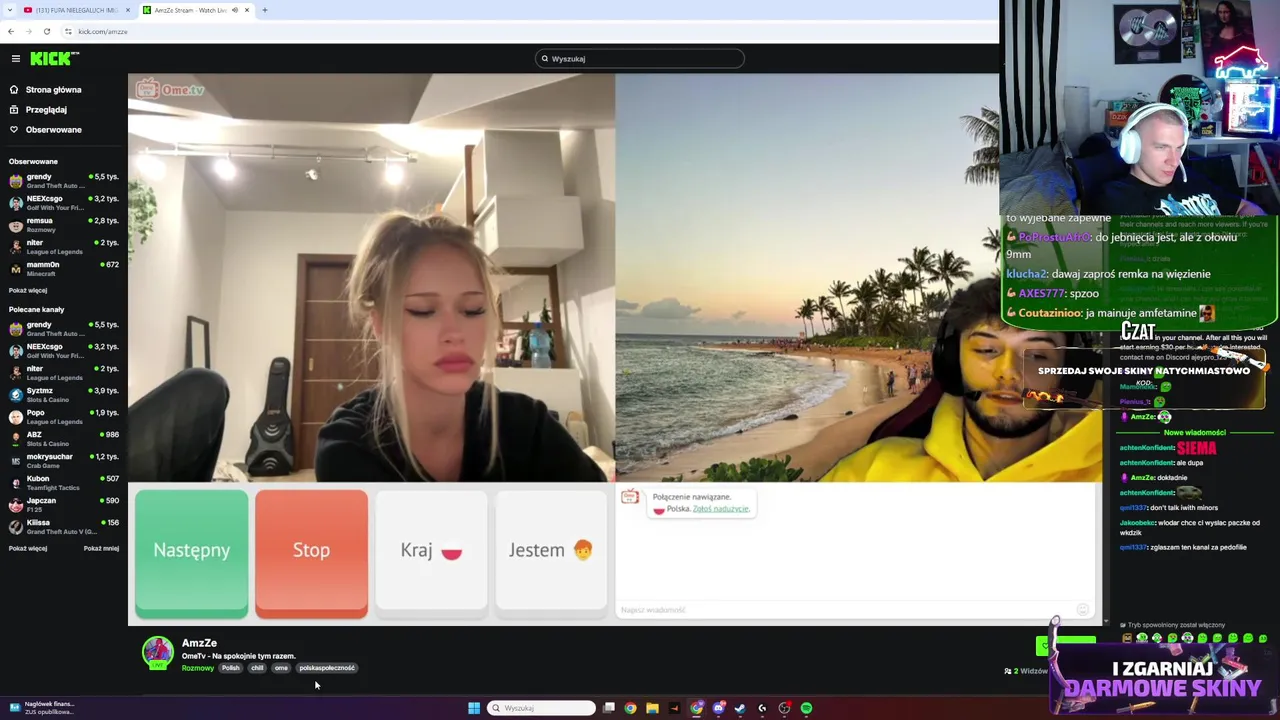Open Kilissa channel in recommended list

[x=62, y=527]
